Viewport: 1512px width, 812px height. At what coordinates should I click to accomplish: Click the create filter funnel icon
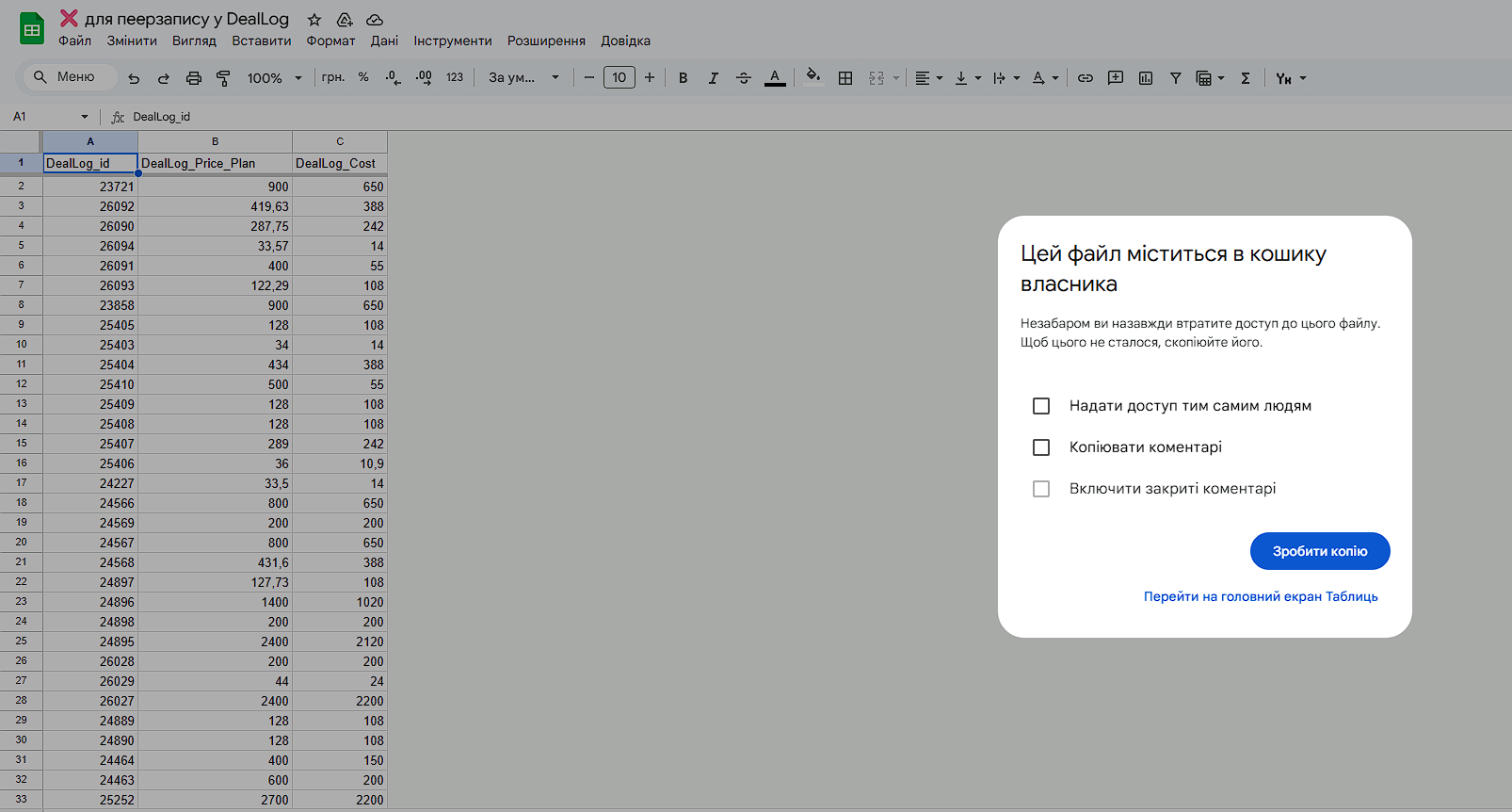[x=1176, y=78]
